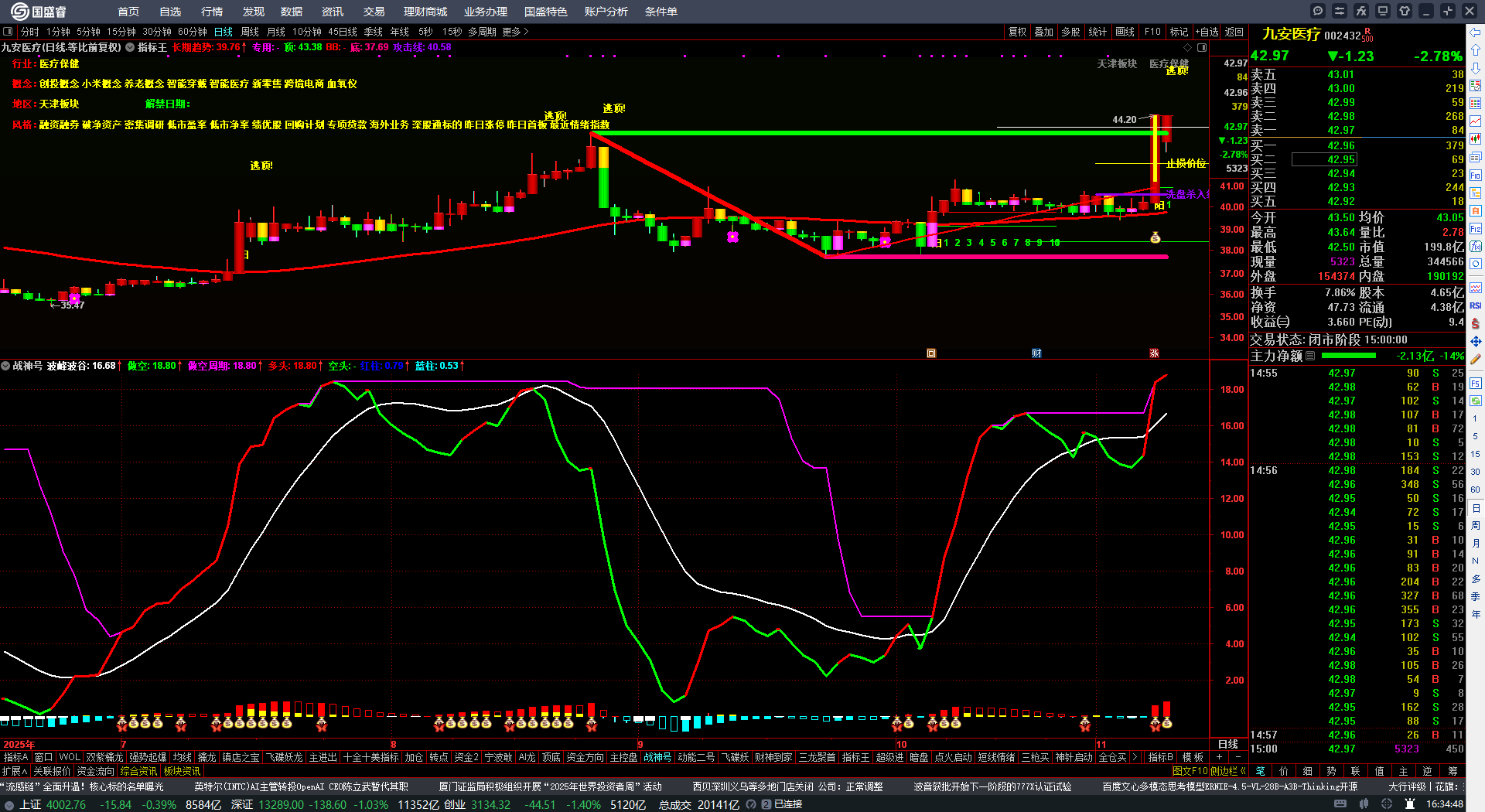This screenshot has height=812, width=1485.
Task: Open the intraday line chart sidebar icon
Action: coord(1476,121)
